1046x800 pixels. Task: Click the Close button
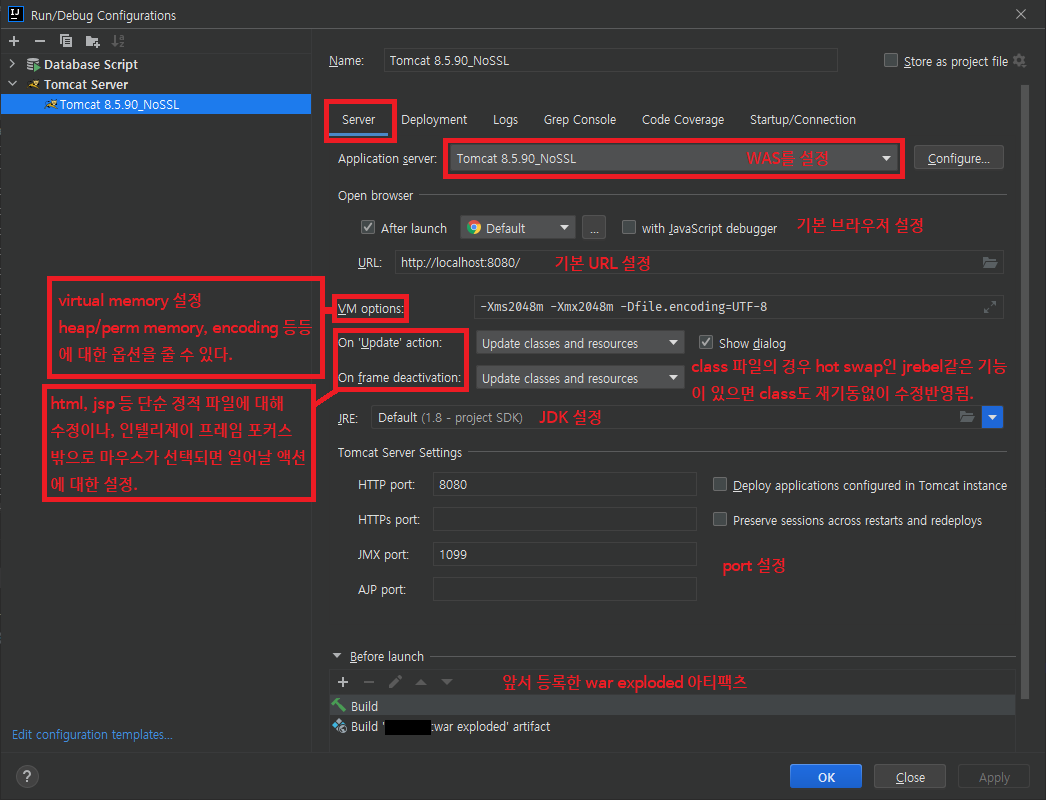click(910, 777)
